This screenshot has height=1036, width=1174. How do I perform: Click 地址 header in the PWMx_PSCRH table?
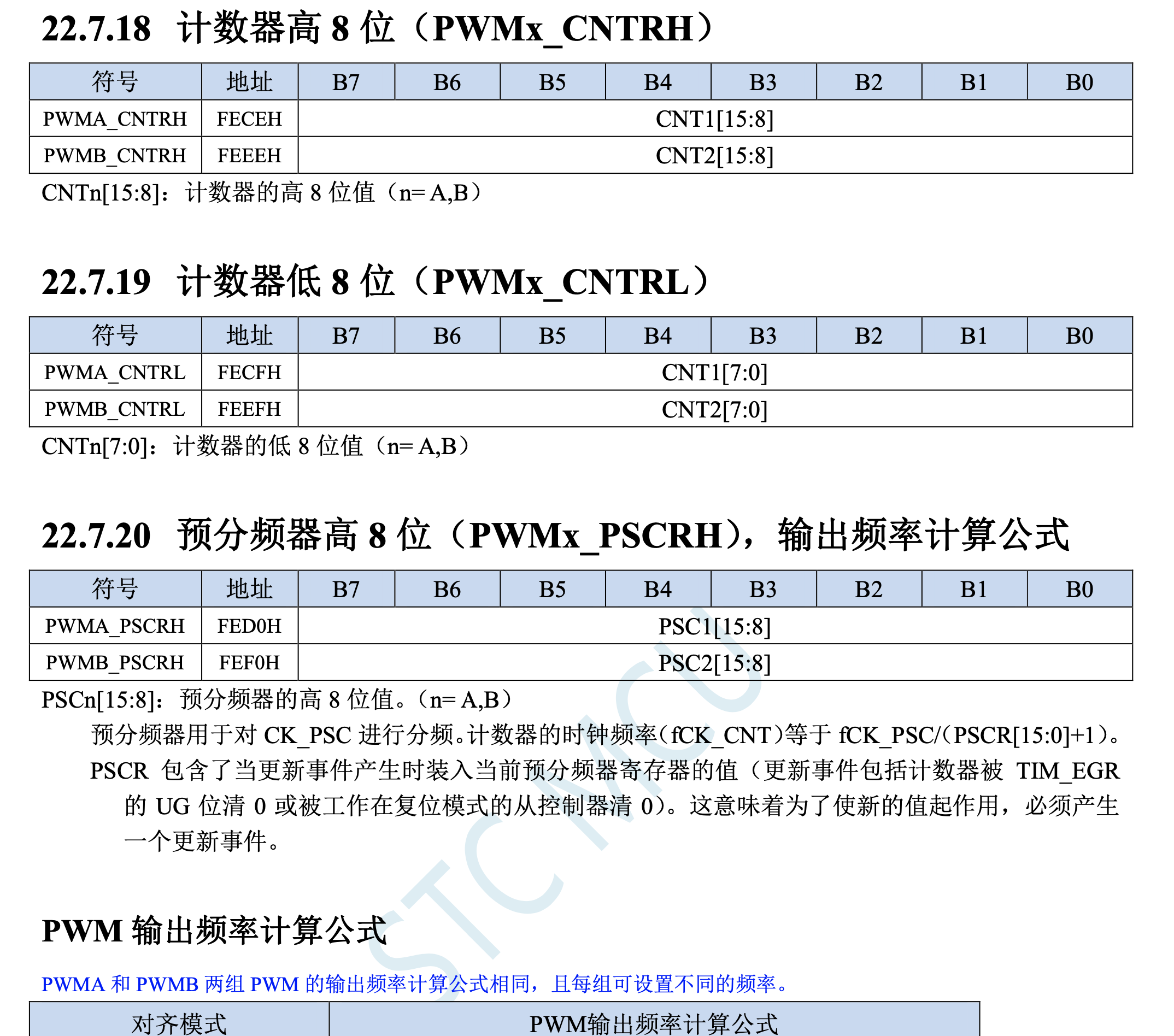(250, 588)
